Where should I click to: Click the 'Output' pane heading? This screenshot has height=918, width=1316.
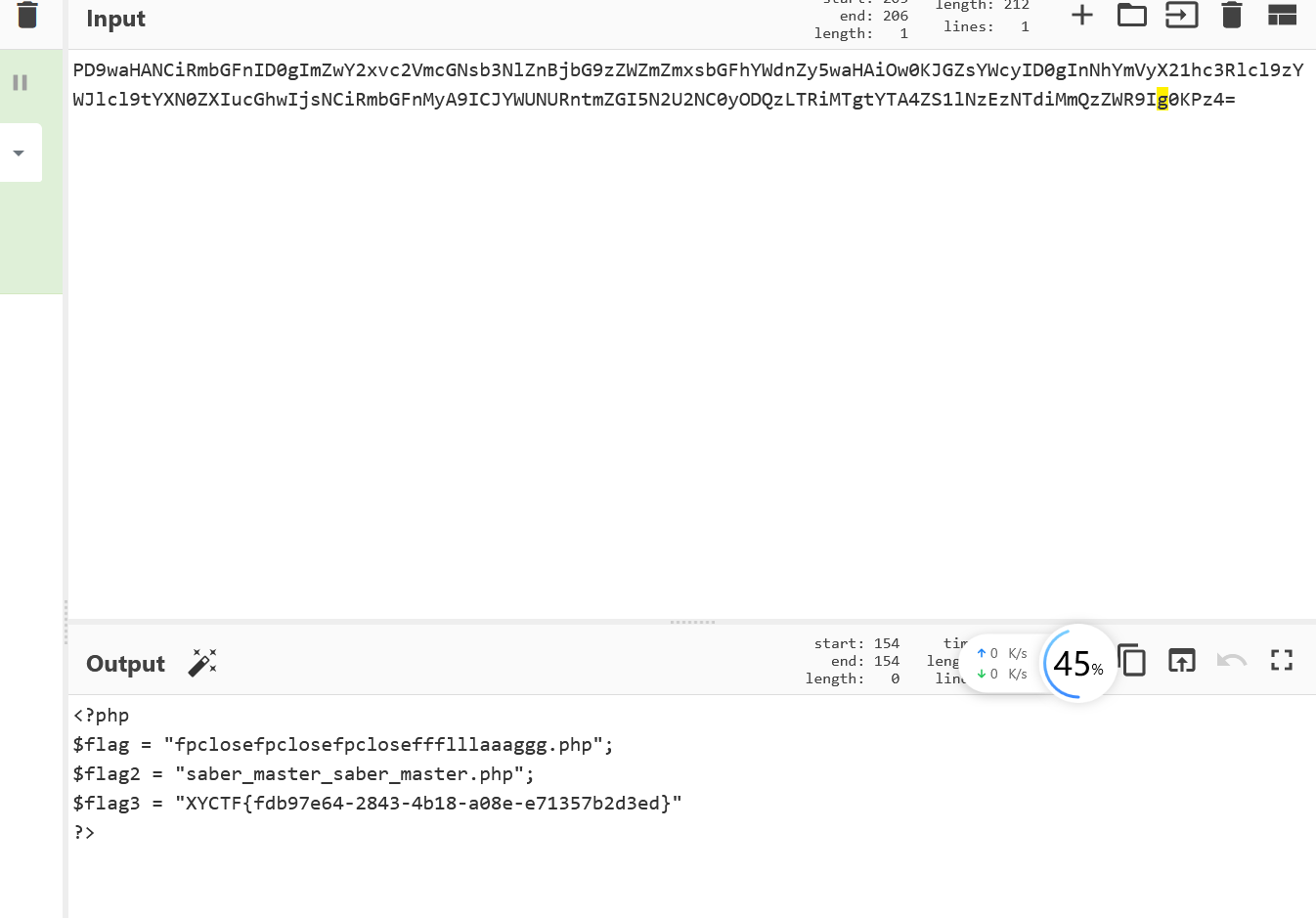coord(125,664)
